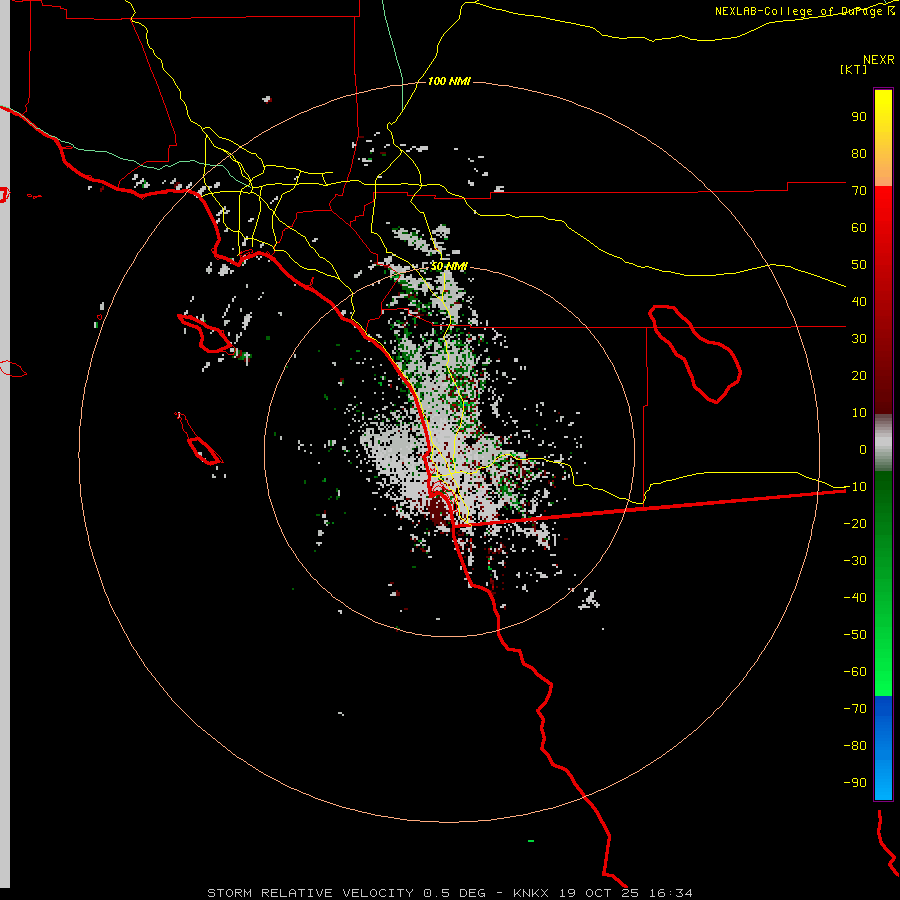Click the -20 value on the velocity scale
The height and width of the screenshot is (900, 900).
(855, 523)
